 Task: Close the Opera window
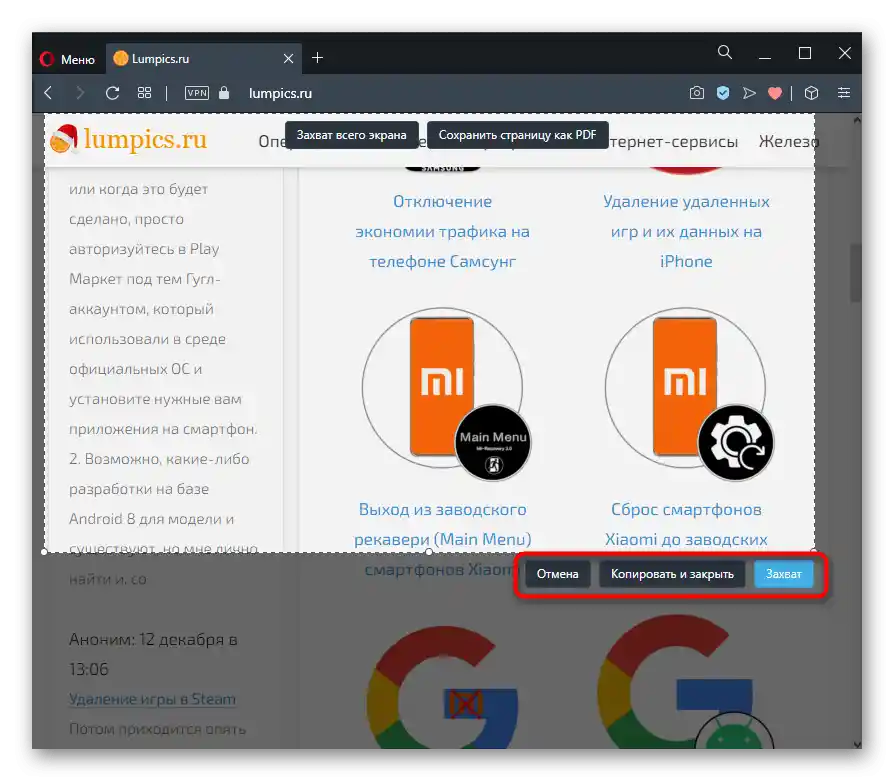845,54
